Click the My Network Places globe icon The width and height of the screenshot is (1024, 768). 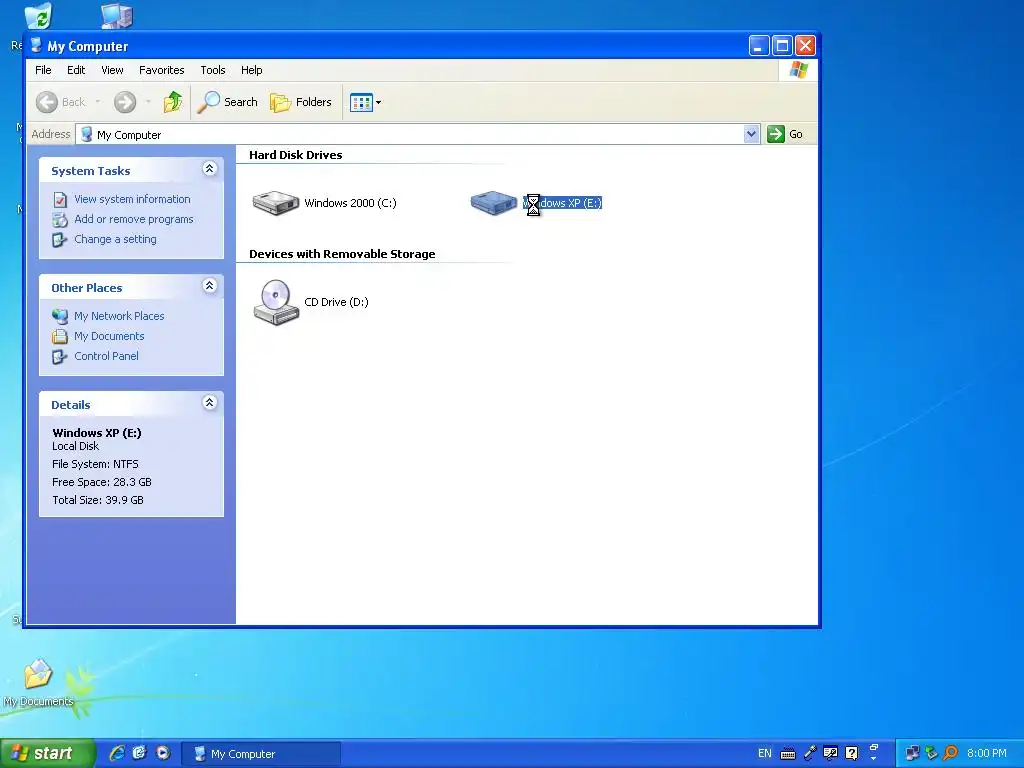click(x=60, y=316)
